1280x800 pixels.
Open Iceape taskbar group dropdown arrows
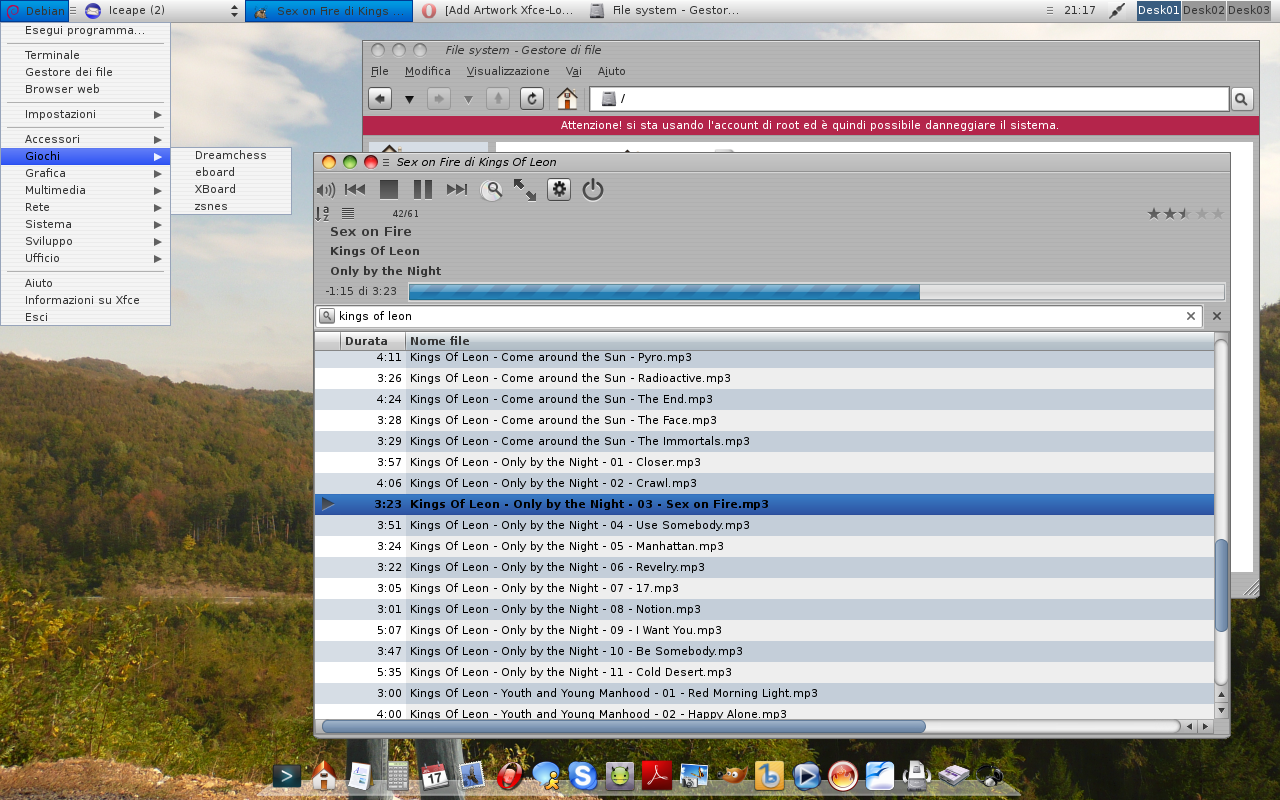(234, 10)
